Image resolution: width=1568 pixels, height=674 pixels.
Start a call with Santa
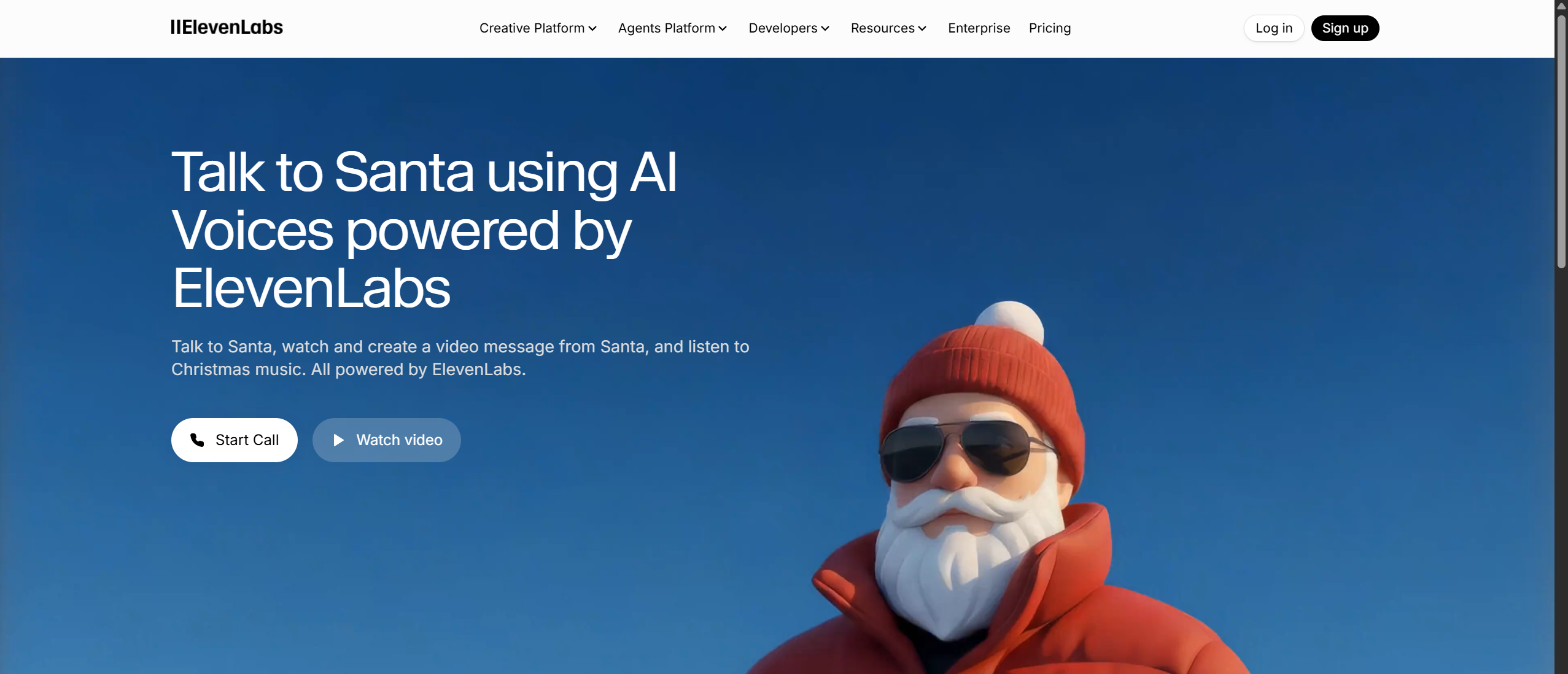[234, 440]
